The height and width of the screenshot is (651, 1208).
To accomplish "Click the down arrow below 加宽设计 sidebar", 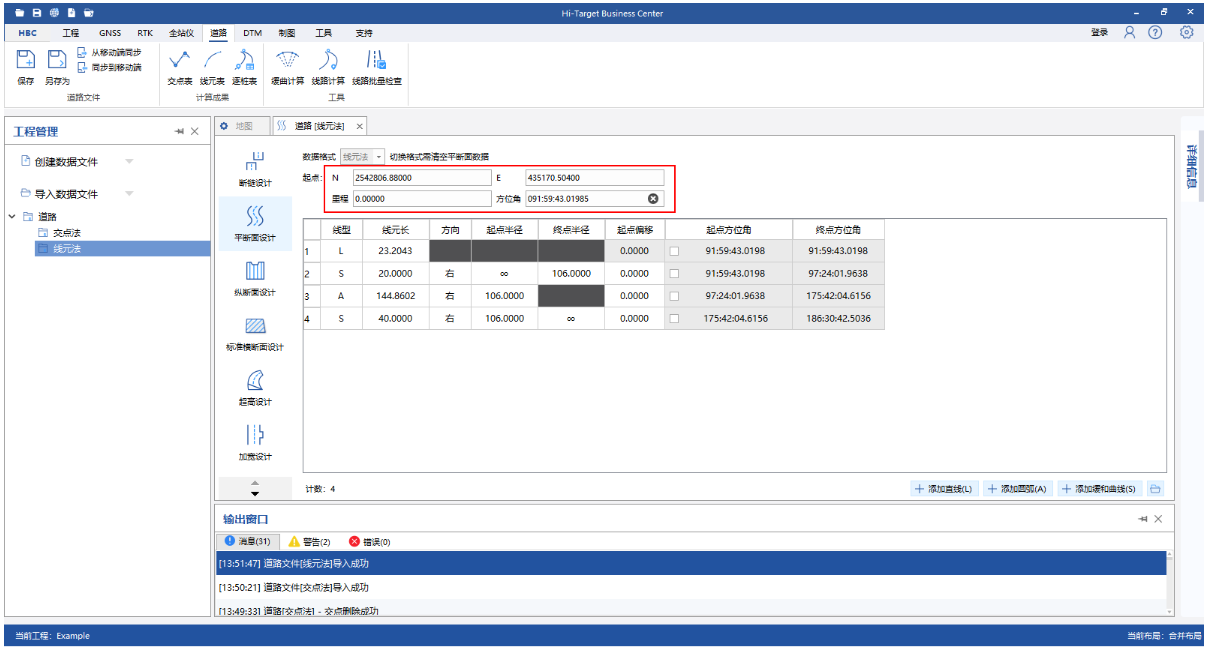I will [254, 493].
